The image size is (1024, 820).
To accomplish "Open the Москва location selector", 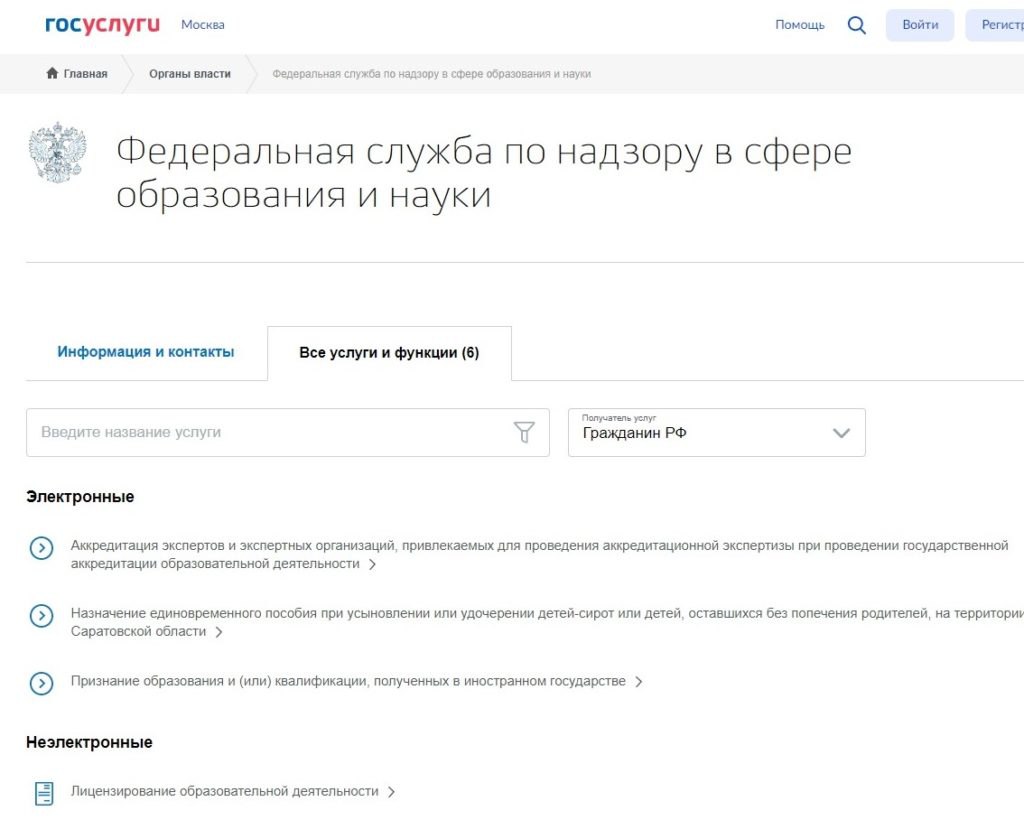I will point(202,25).
